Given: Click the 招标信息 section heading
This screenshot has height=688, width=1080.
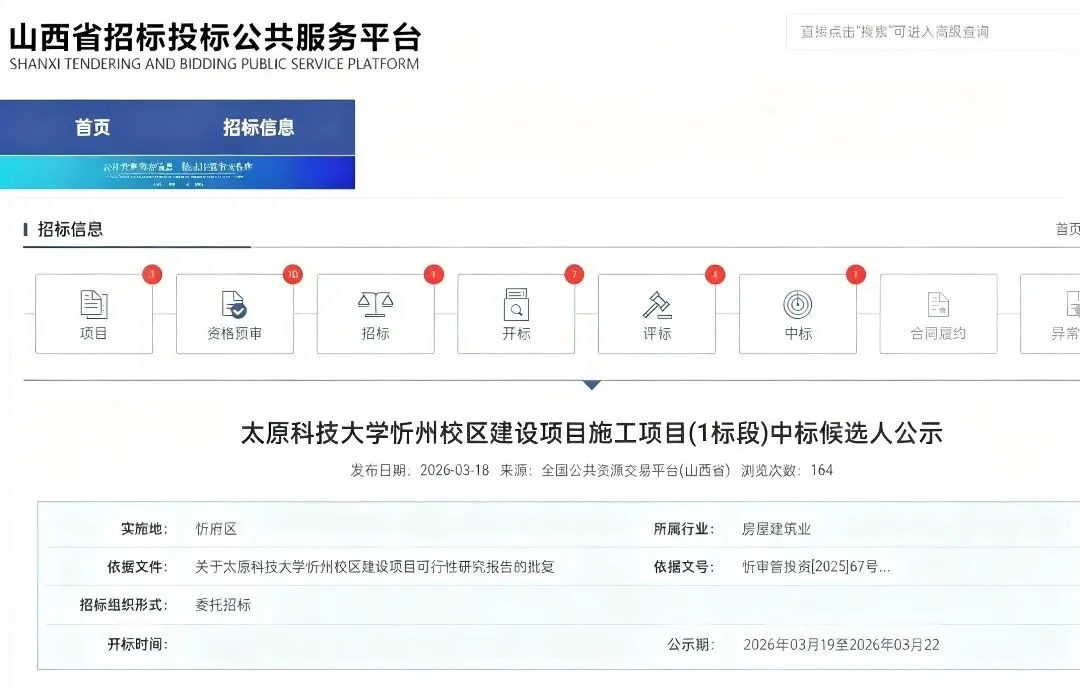Looking at the screenshot, I should pyautogui.click(x=70, y=229).
